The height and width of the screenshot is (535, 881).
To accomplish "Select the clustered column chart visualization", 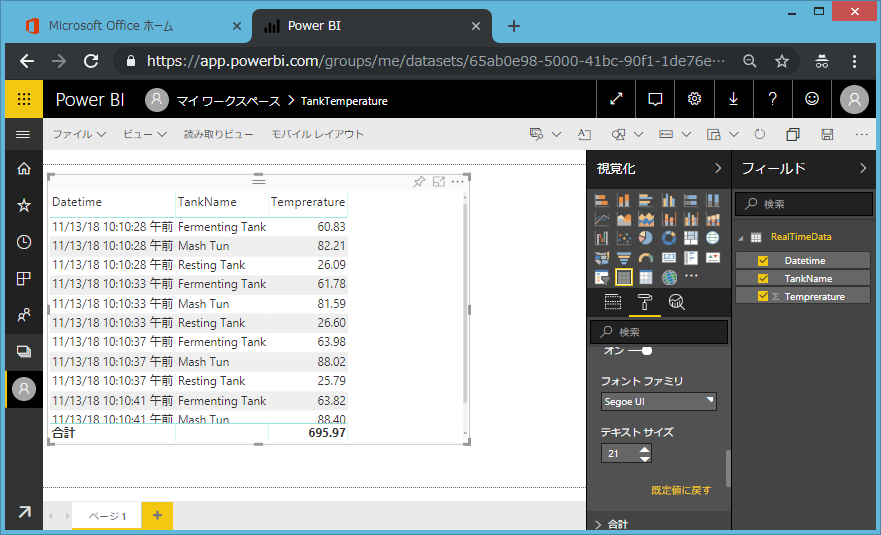I will click(x=669, y=200).
